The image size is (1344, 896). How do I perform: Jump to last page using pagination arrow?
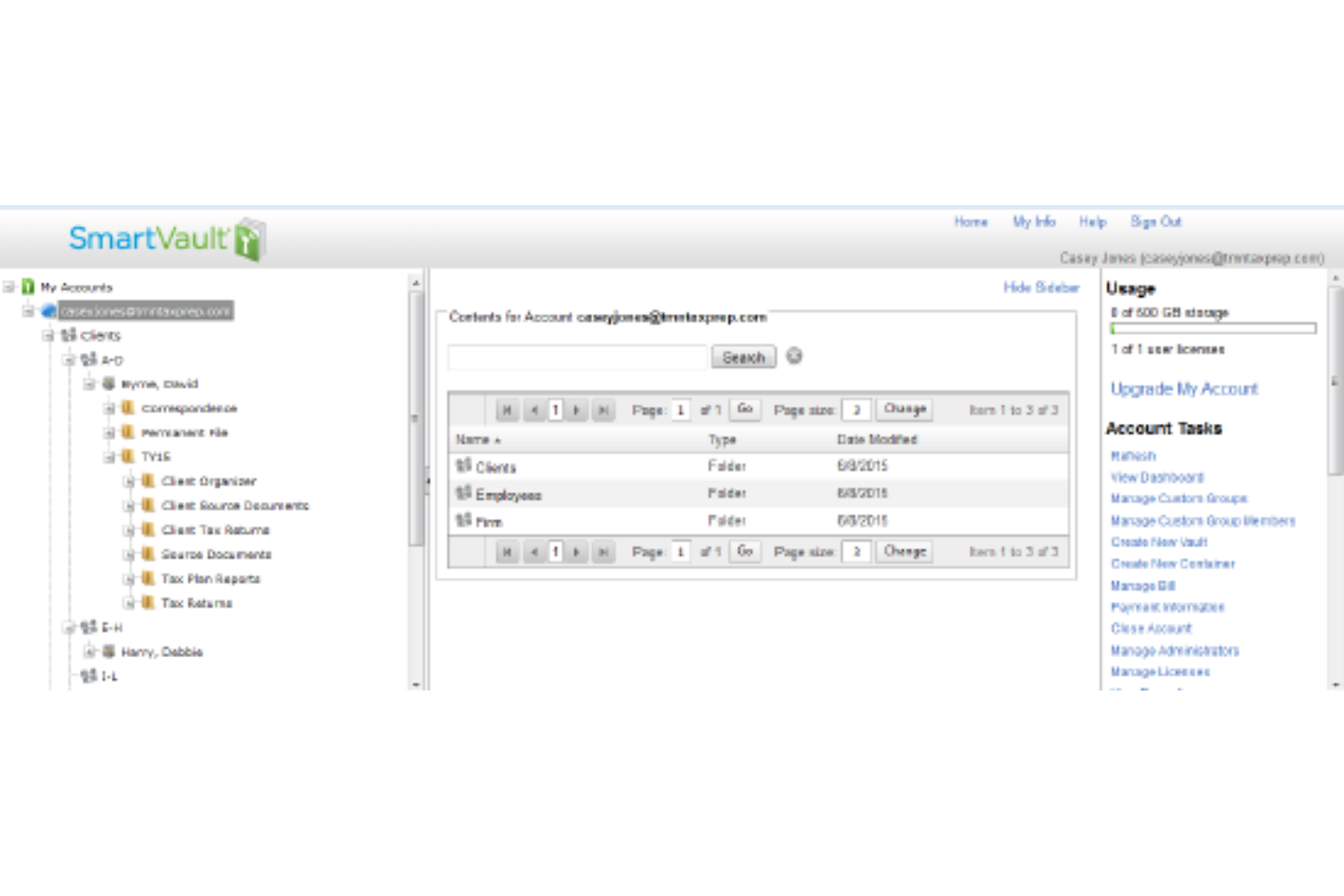point(604,409)
